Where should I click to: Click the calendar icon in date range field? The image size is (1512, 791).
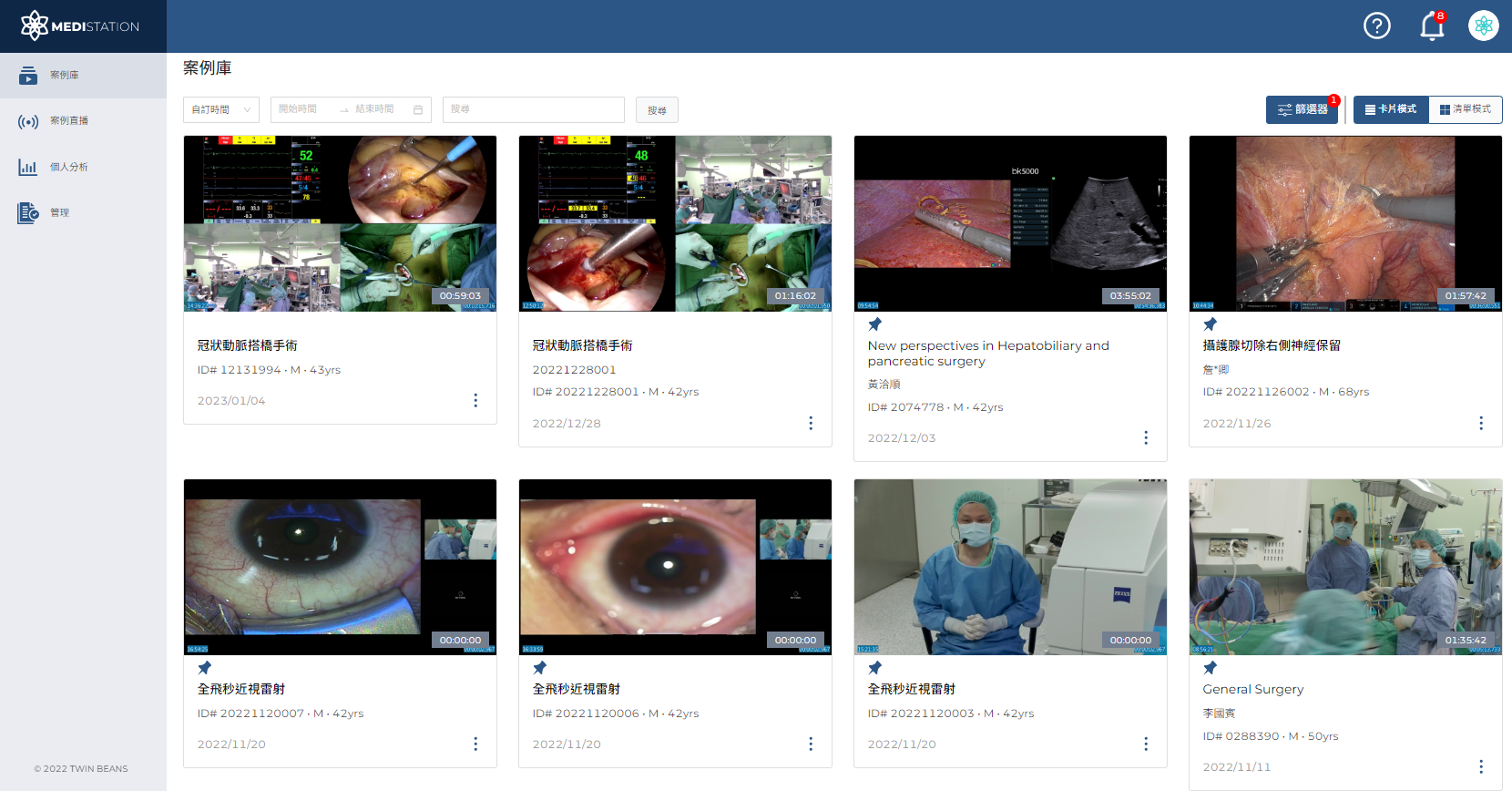[x=418, y=109]
